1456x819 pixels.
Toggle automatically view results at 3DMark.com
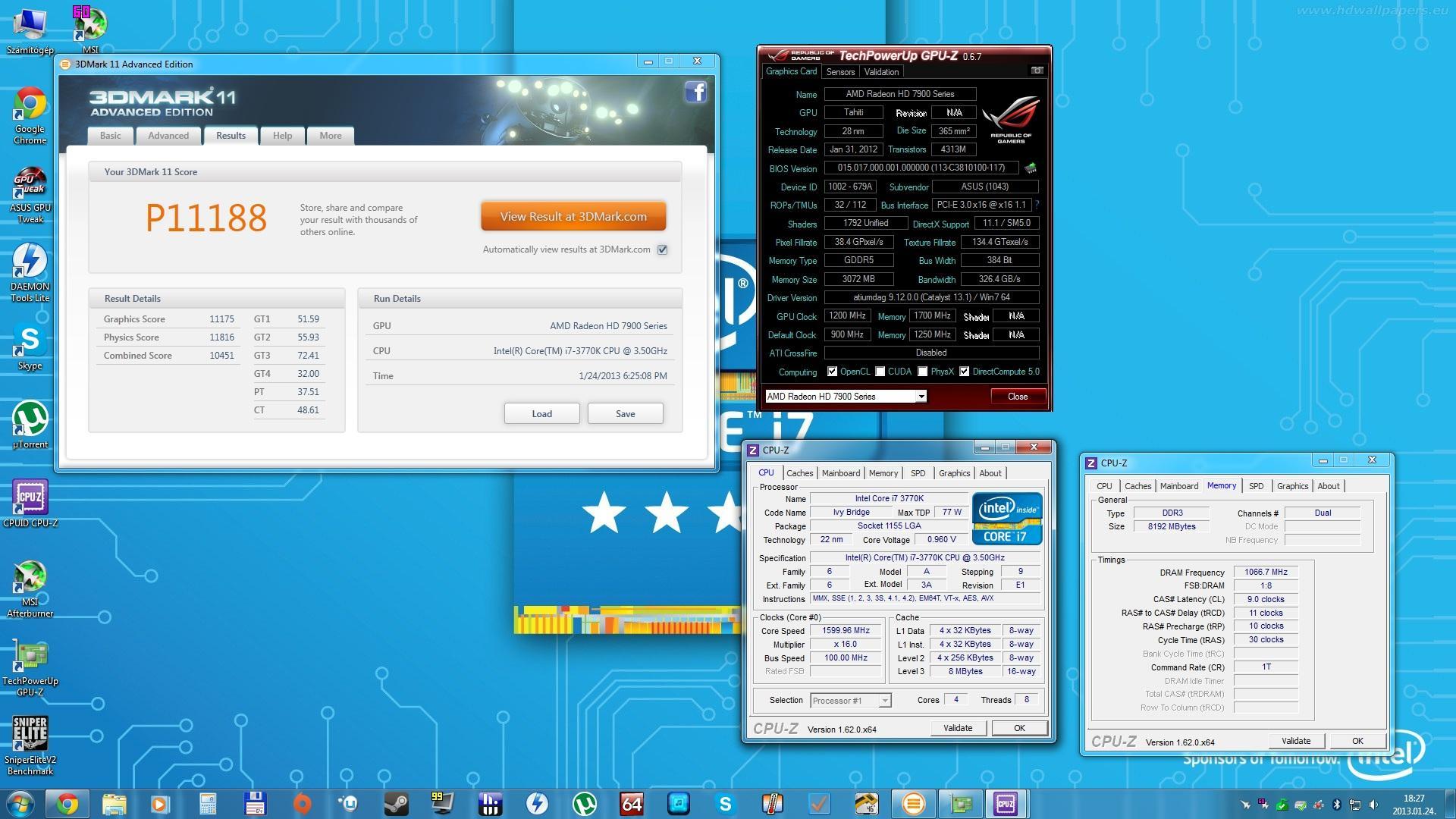pyautogui.click(x=663, y=249)
